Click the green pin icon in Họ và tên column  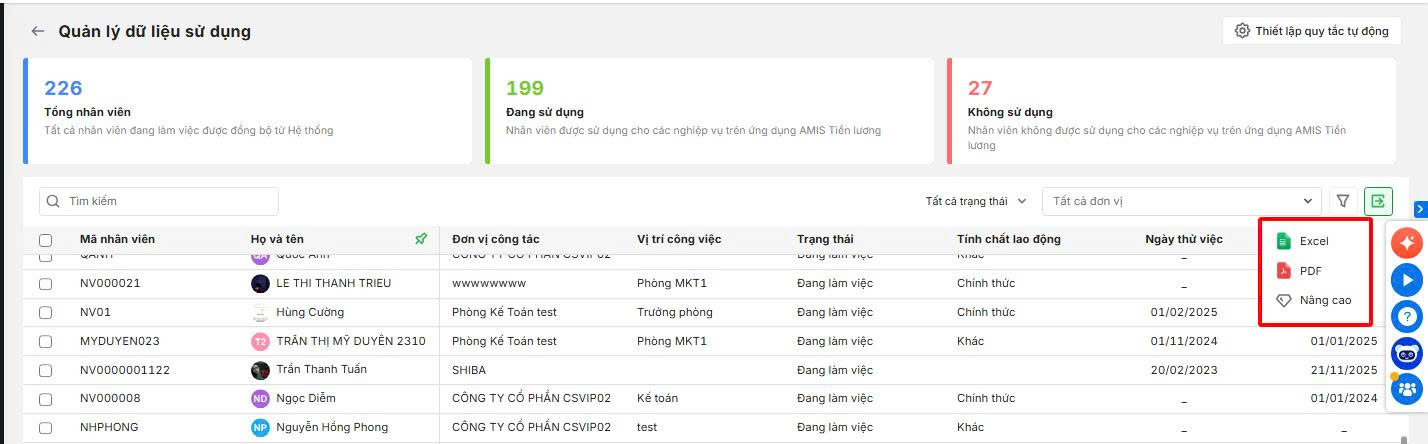[421, 239]
